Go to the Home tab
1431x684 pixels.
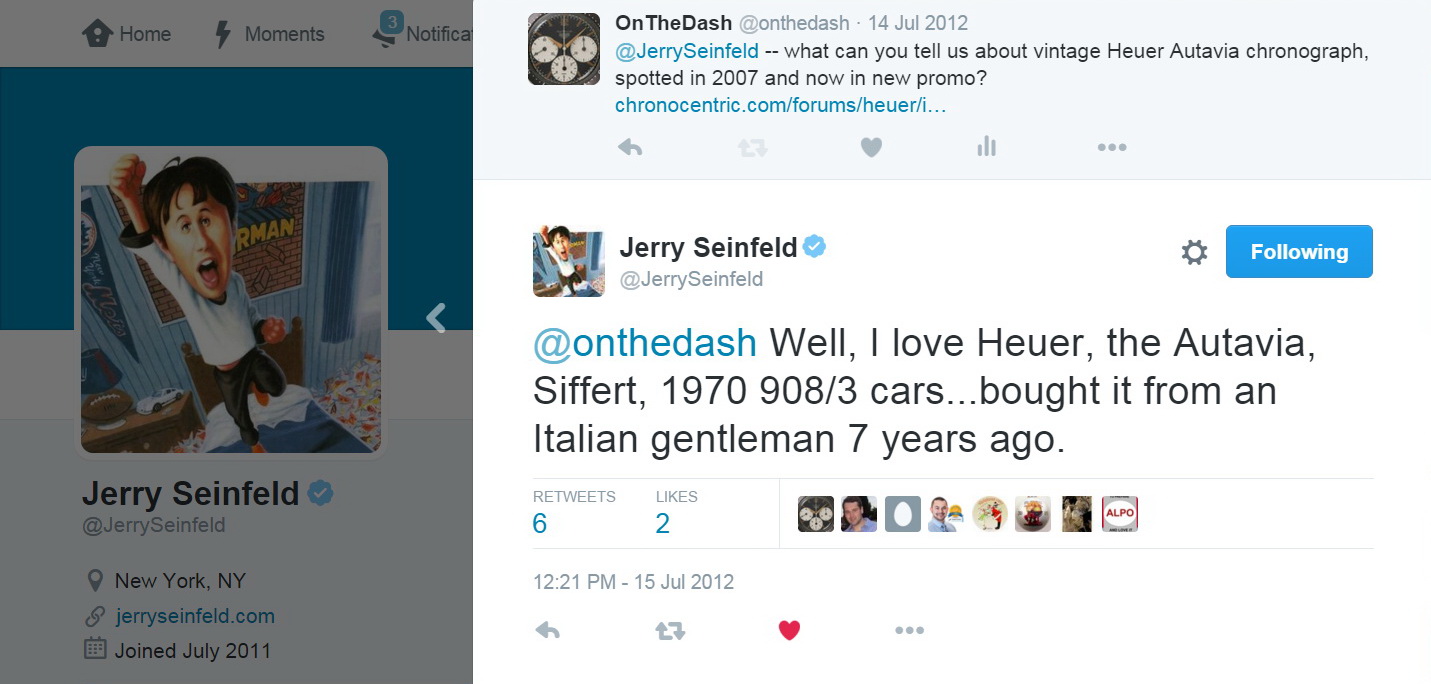click(x=127, y=34)
